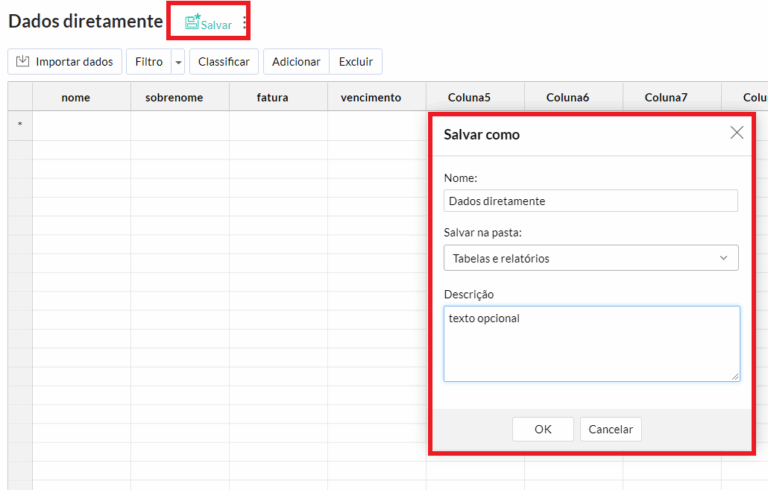Select the fatura column header
Viewport: 768px width, 490px height.
[278, 97]
